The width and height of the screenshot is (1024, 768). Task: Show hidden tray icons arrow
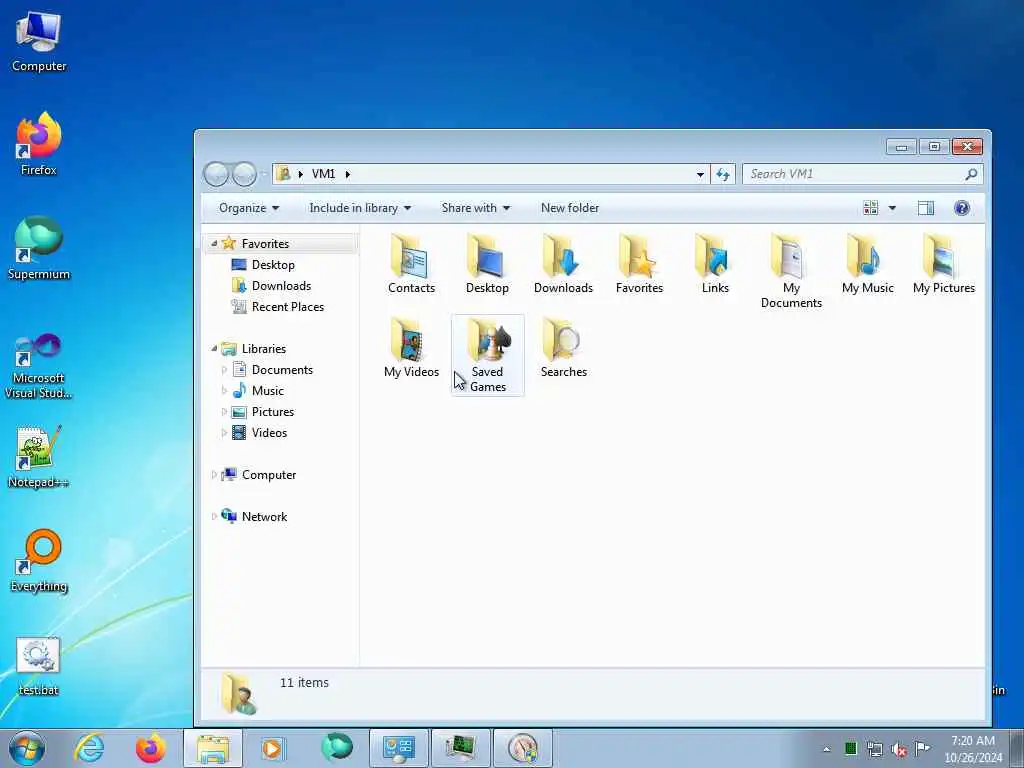[x=826, y=749]
